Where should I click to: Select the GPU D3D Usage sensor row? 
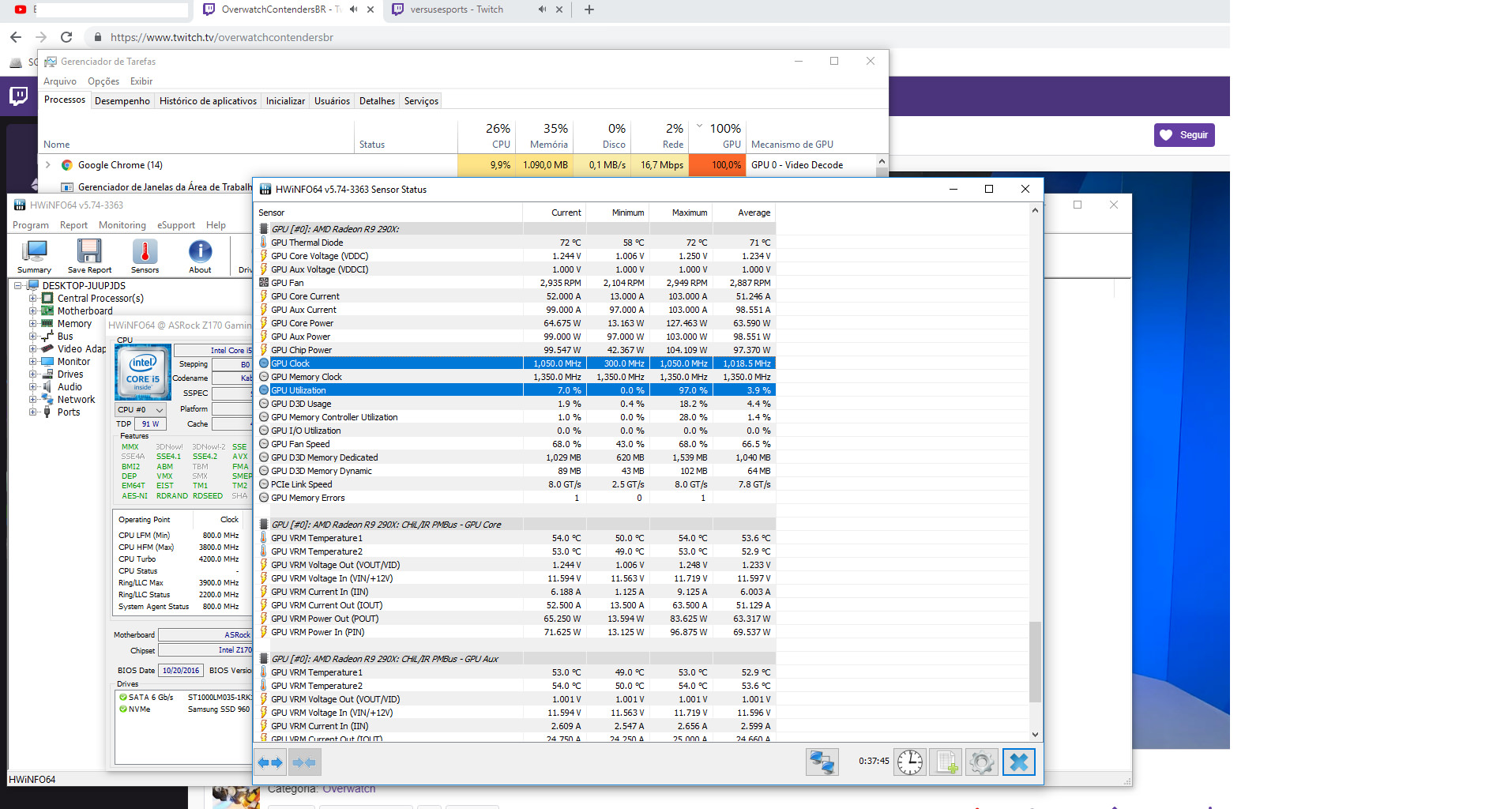pyautogui.click(x=515, y=404)
